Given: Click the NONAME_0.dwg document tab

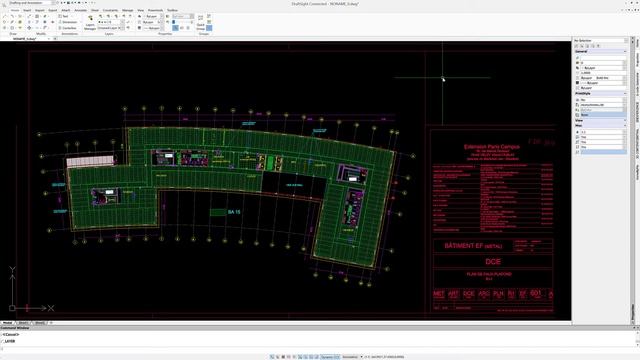Looking at the screenshot, I should (25, 38).
